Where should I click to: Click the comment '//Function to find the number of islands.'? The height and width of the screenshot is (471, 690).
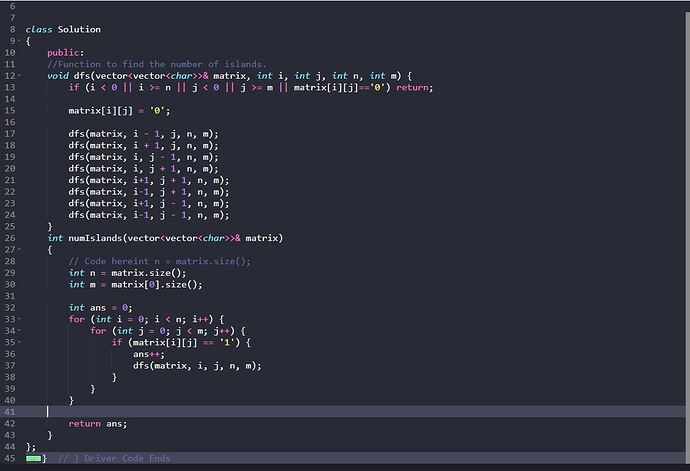pos(157,64)
